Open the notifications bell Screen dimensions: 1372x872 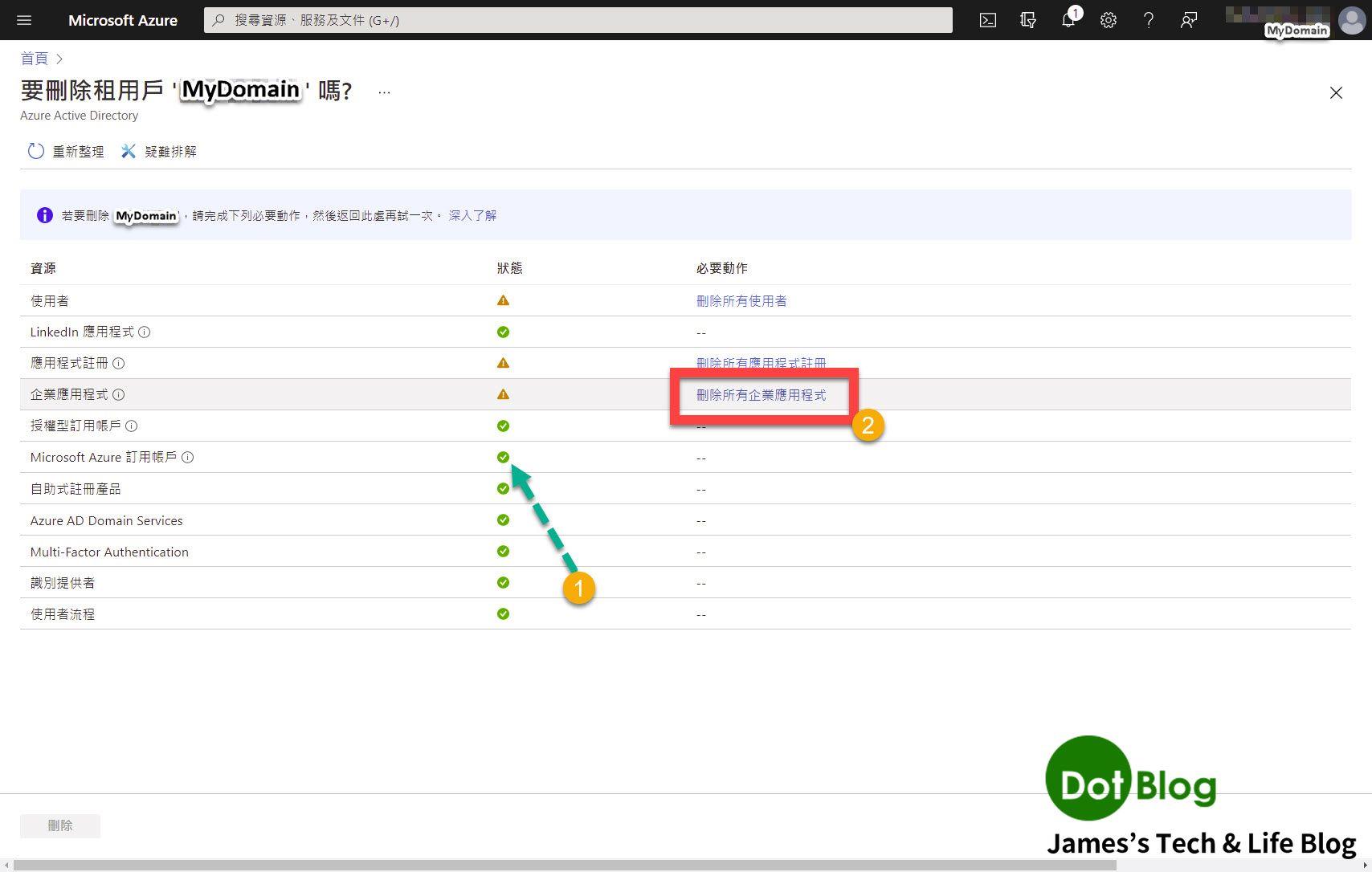[1068, 20]
